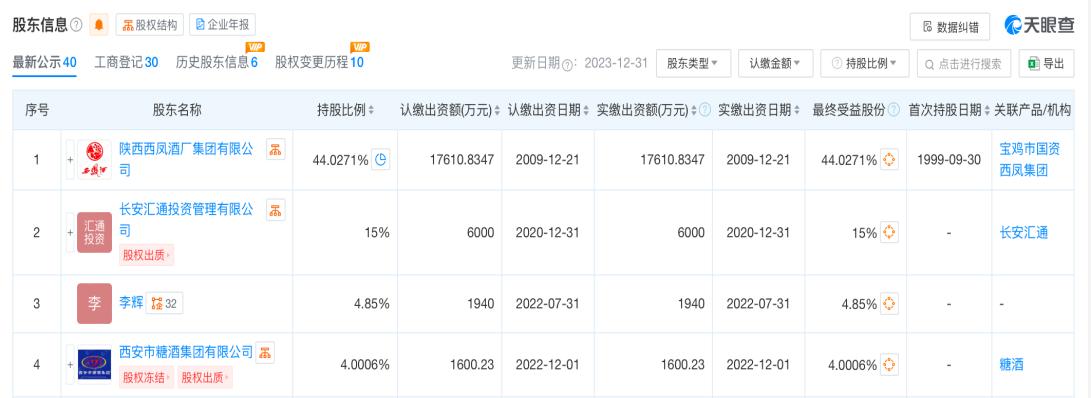Open the 企业年报 annual report button
The height and width of the screenshot is (398, 1091).
222,26
